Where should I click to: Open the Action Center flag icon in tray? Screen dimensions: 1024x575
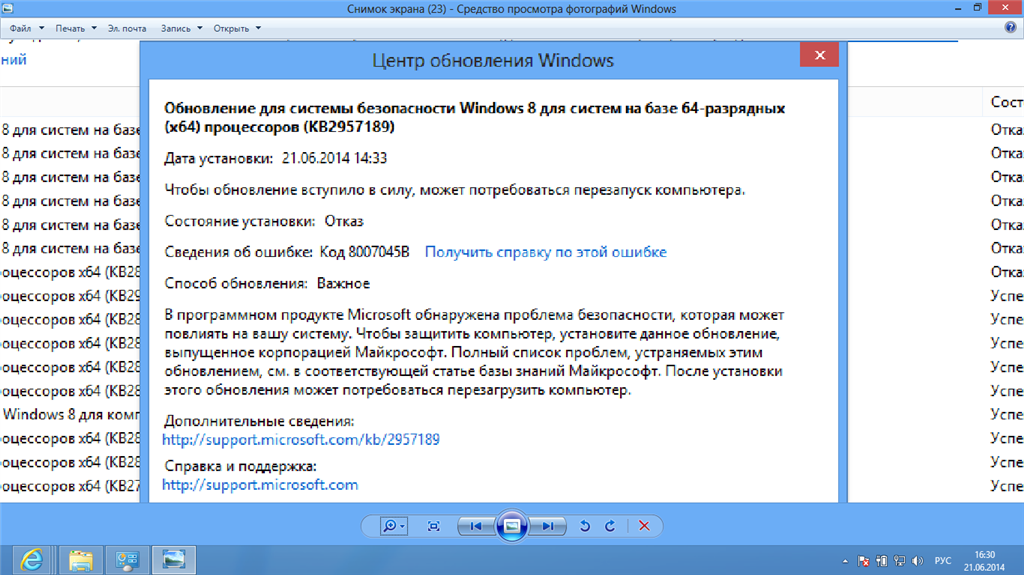[863, 561]
